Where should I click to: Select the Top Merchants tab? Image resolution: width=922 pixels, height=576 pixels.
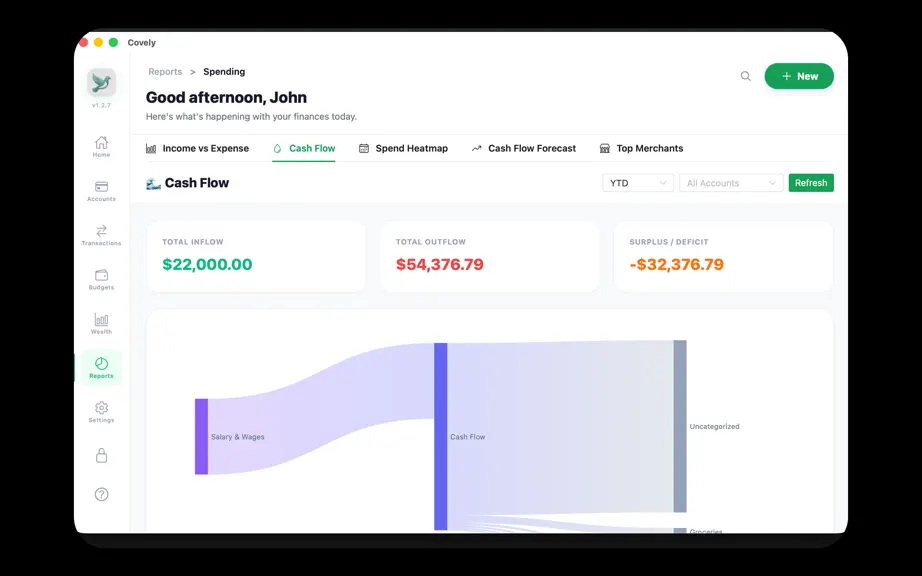tap(641, 148)
